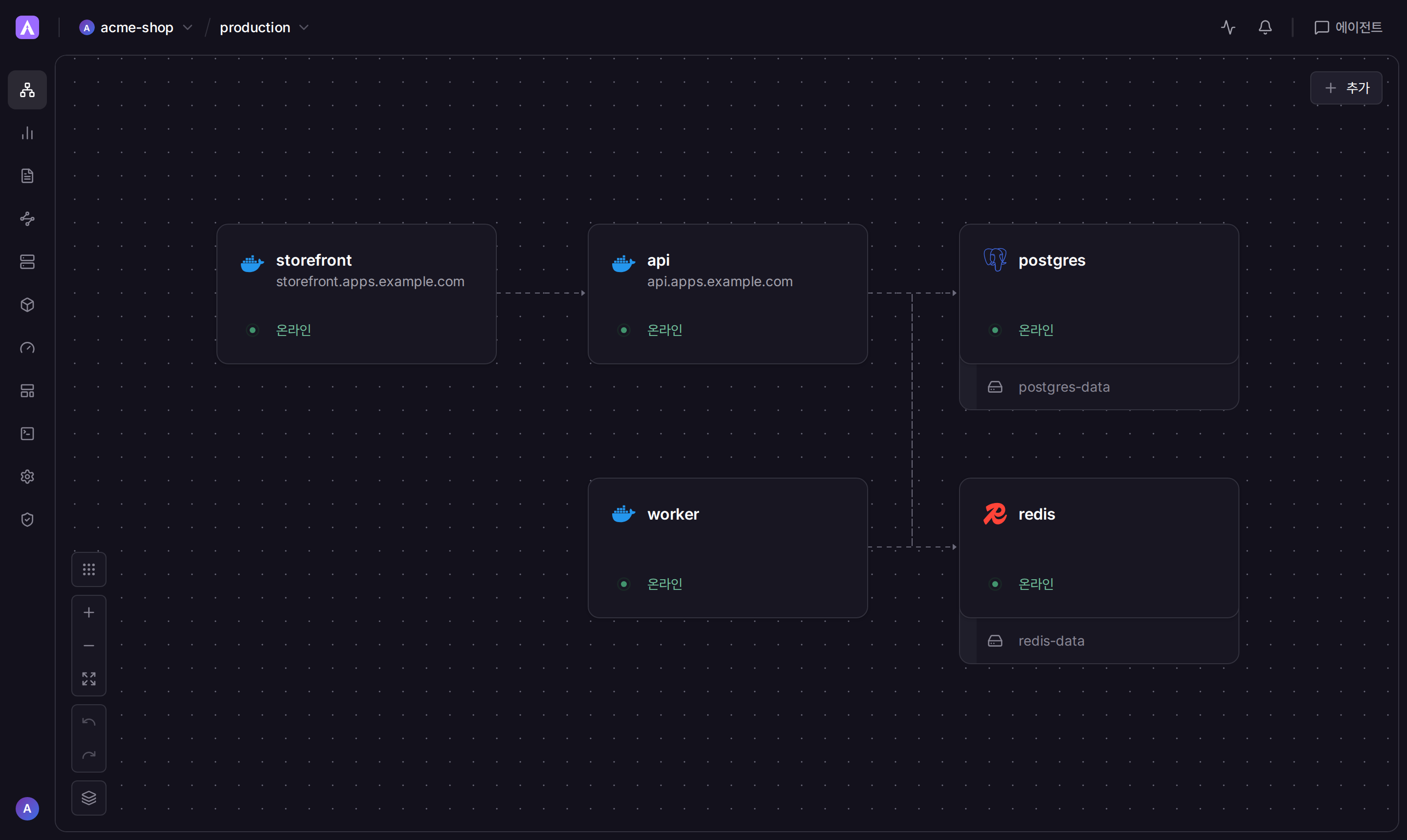This screenshot has height=840, width=1407.
Task: Click the storefront Docker icon
Action: coord(252,263)
